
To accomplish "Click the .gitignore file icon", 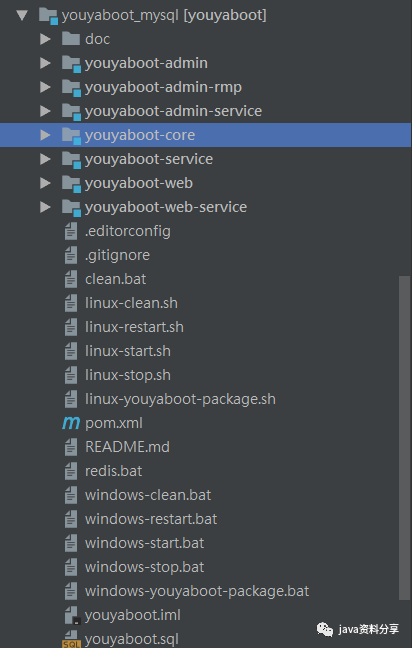I will (x=71, y=255).
